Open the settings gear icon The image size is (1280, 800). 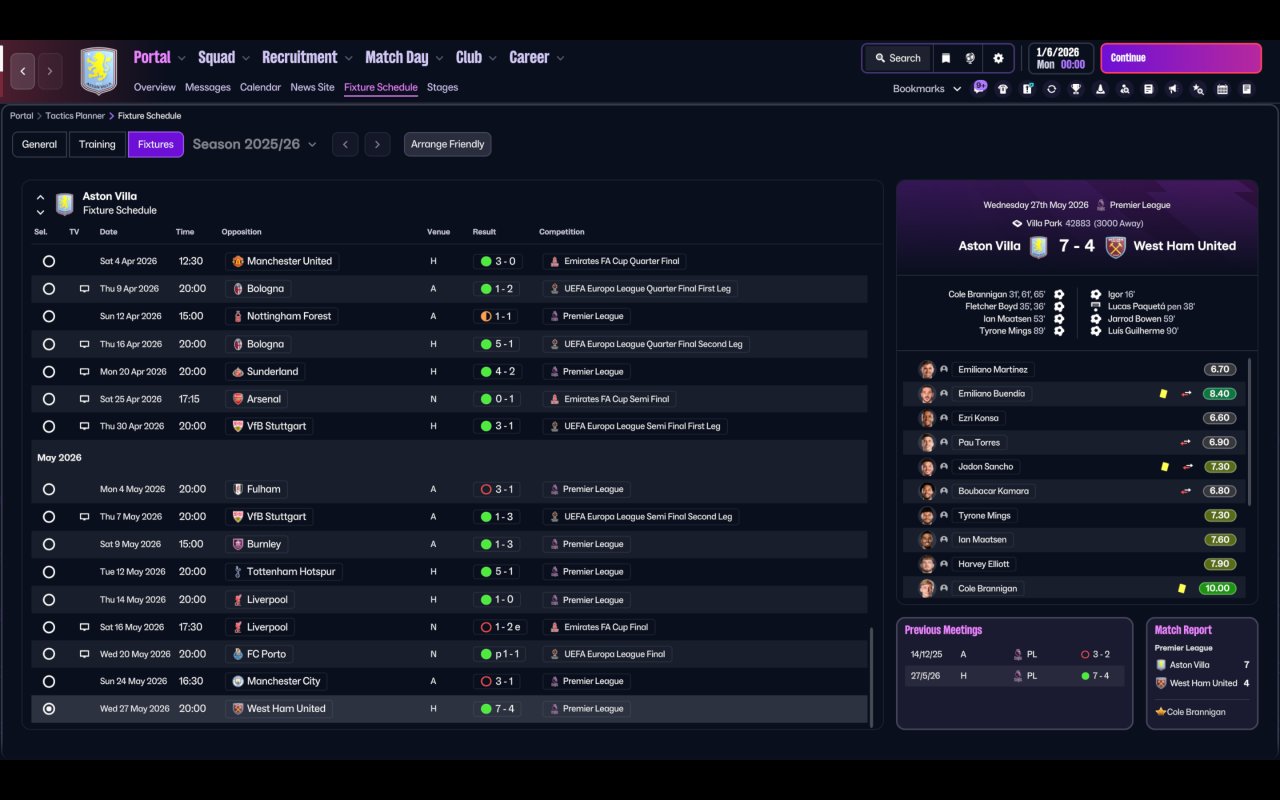(x=998, y=58)
